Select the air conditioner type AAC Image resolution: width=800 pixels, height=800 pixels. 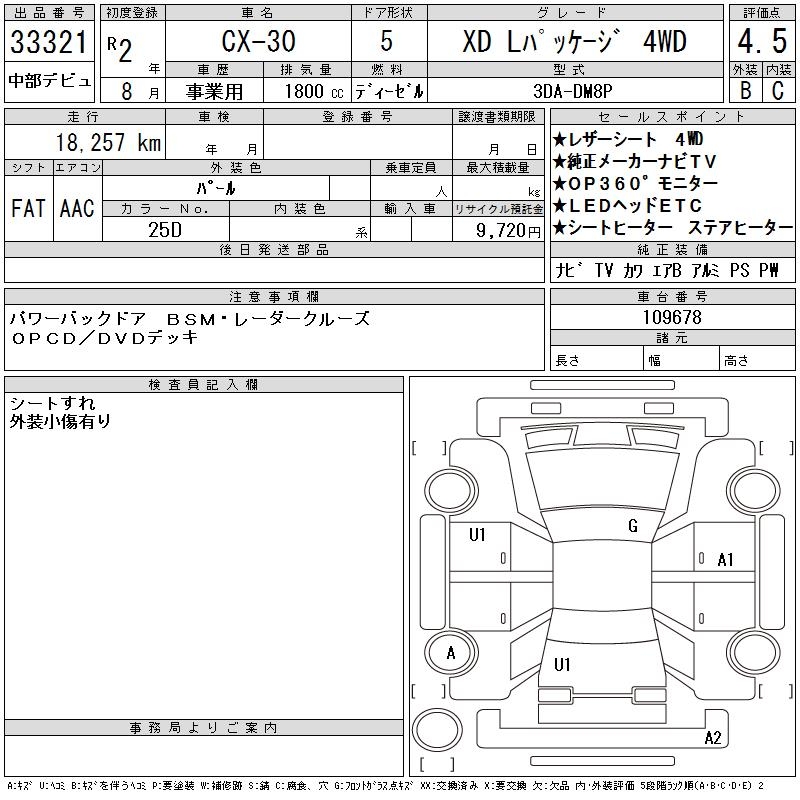(77, 208)
